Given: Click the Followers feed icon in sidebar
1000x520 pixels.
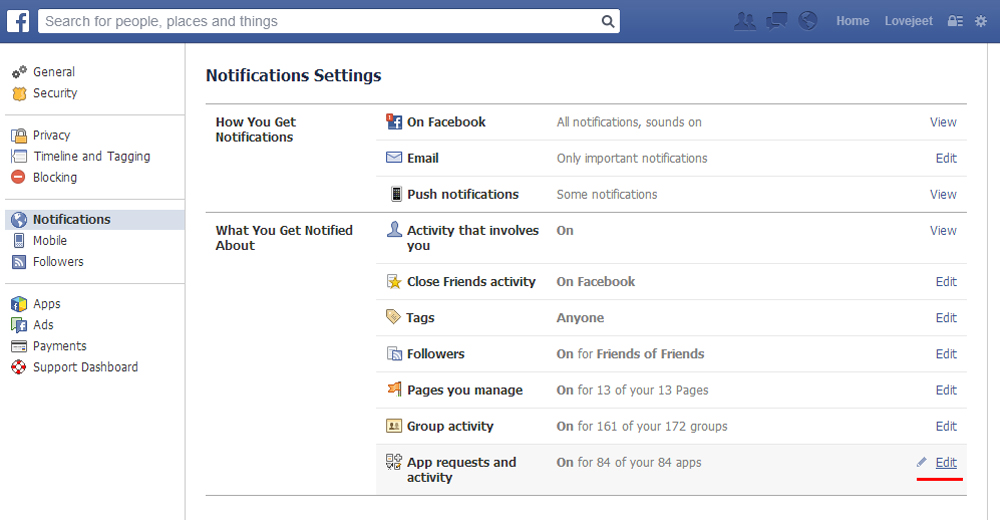Looking at the screenshot, I should pos(19,262).
